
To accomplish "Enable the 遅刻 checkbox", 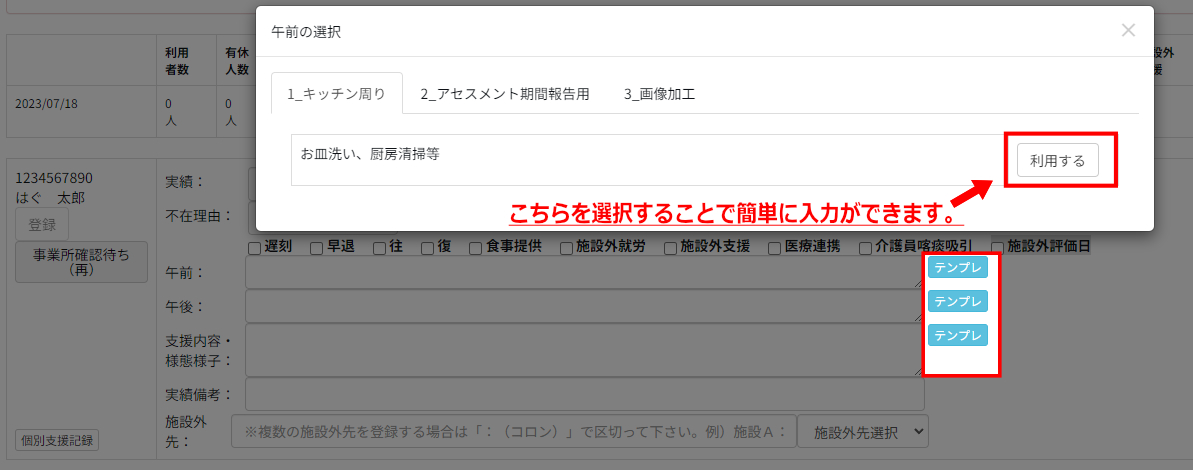I will pos(255,247).
